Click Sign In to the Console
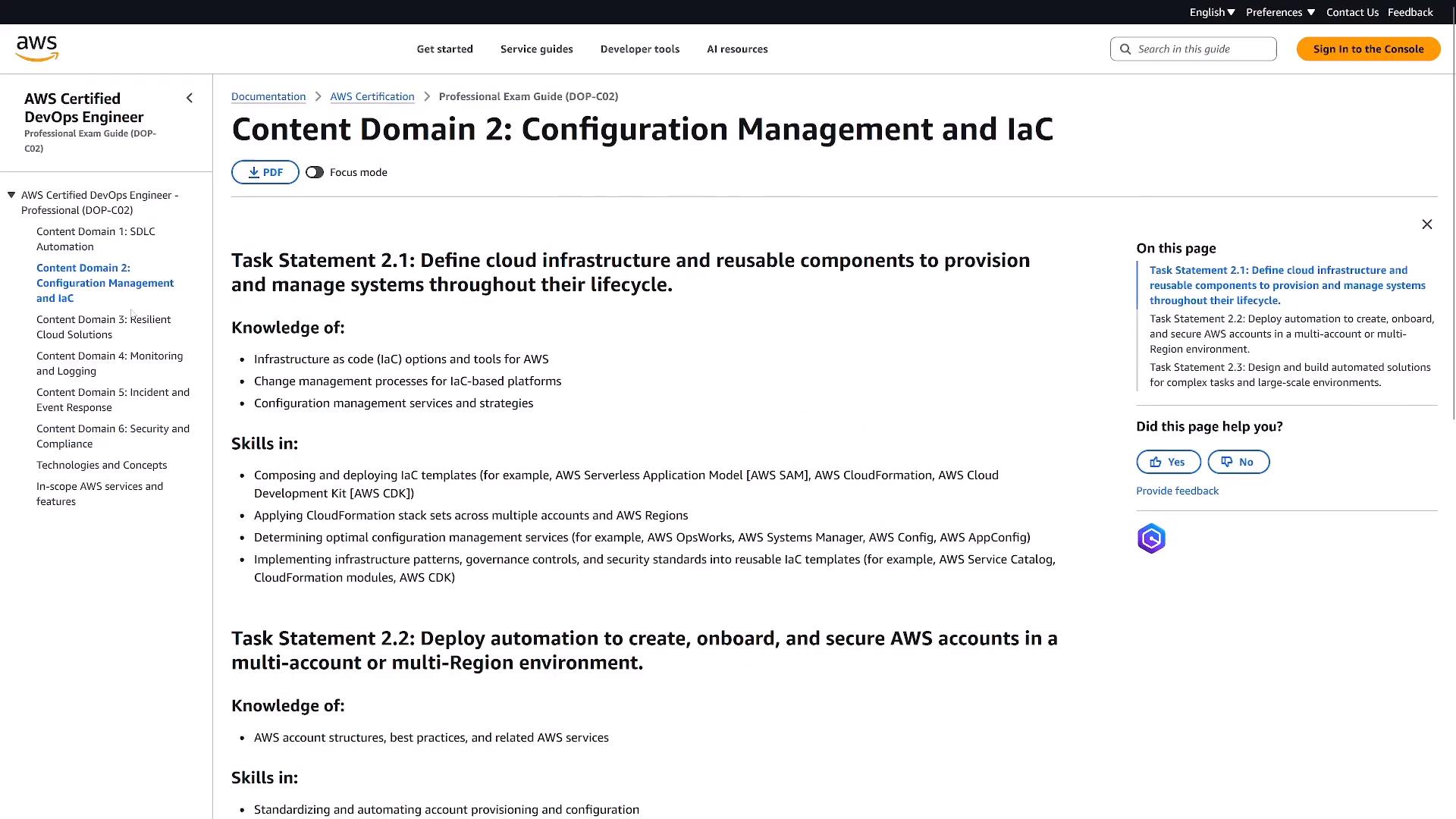The width and height of the screenshot is (1456, 819). (1368, 49)
